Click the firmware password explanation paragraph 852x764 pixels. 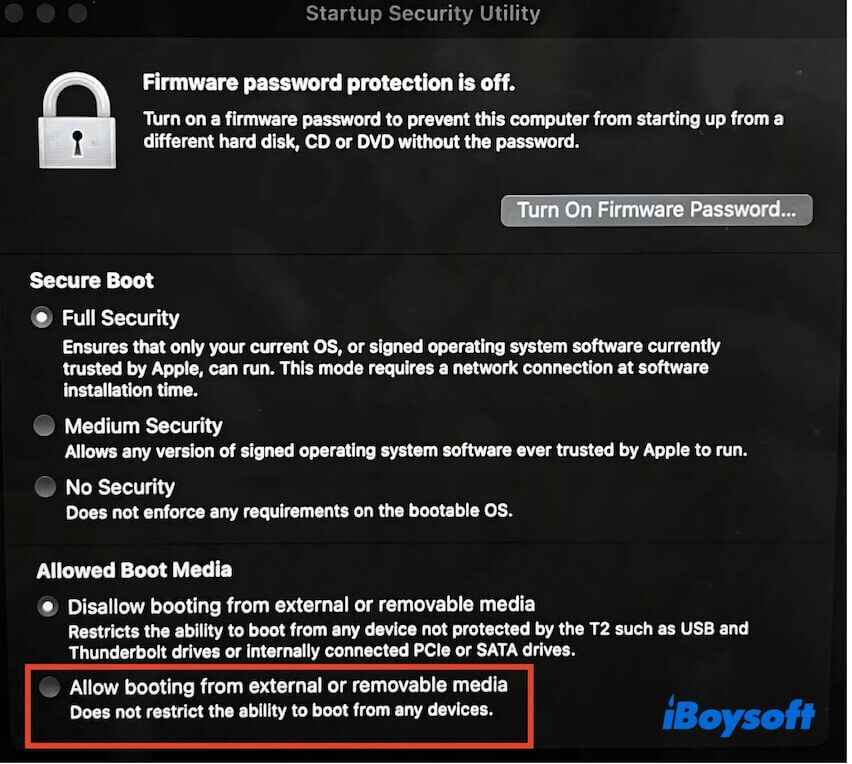pyautogui.click(x=462, y=130)
